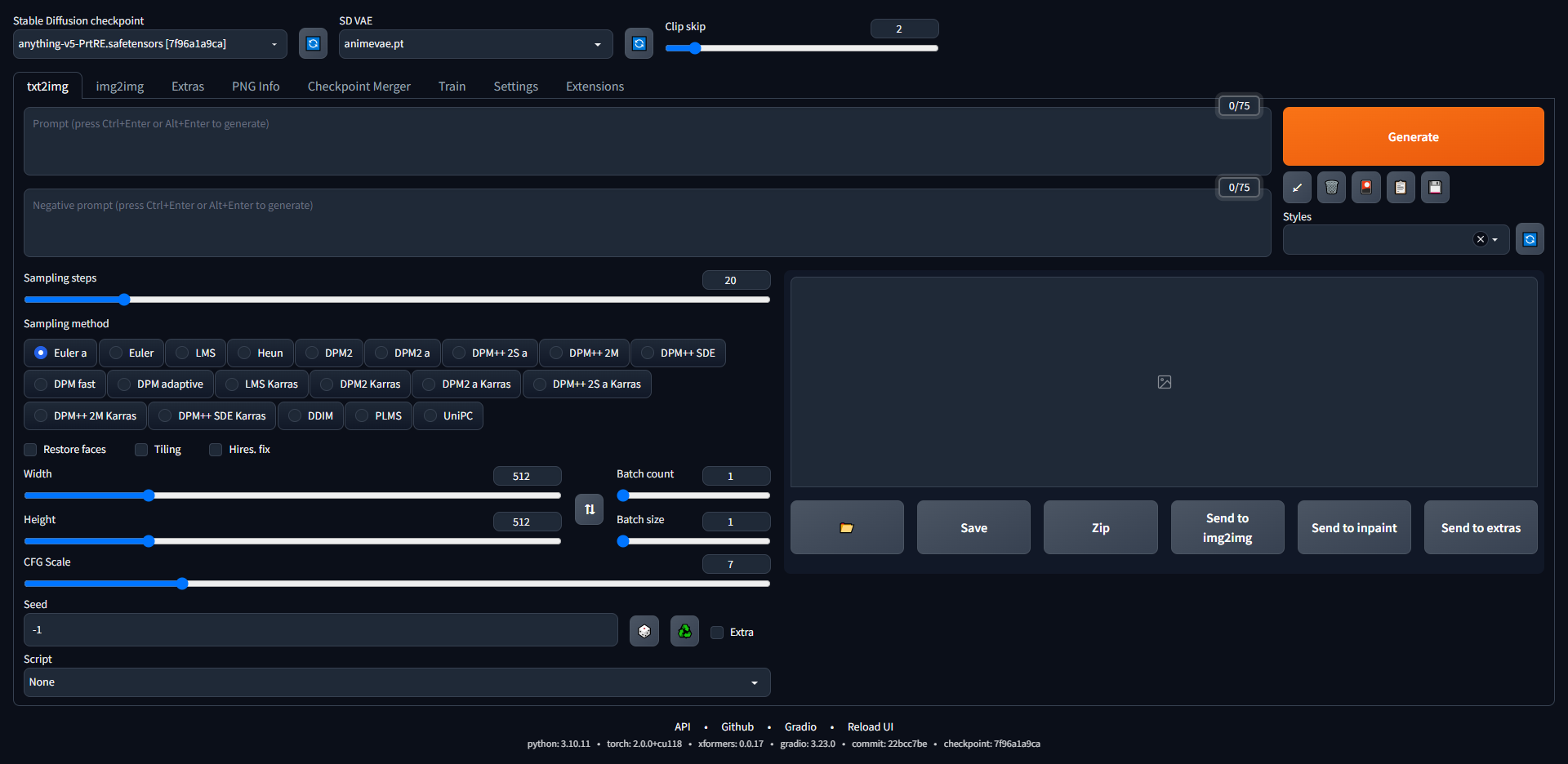
Task: Click Send to extras
Action: (x=1481, y=527)
